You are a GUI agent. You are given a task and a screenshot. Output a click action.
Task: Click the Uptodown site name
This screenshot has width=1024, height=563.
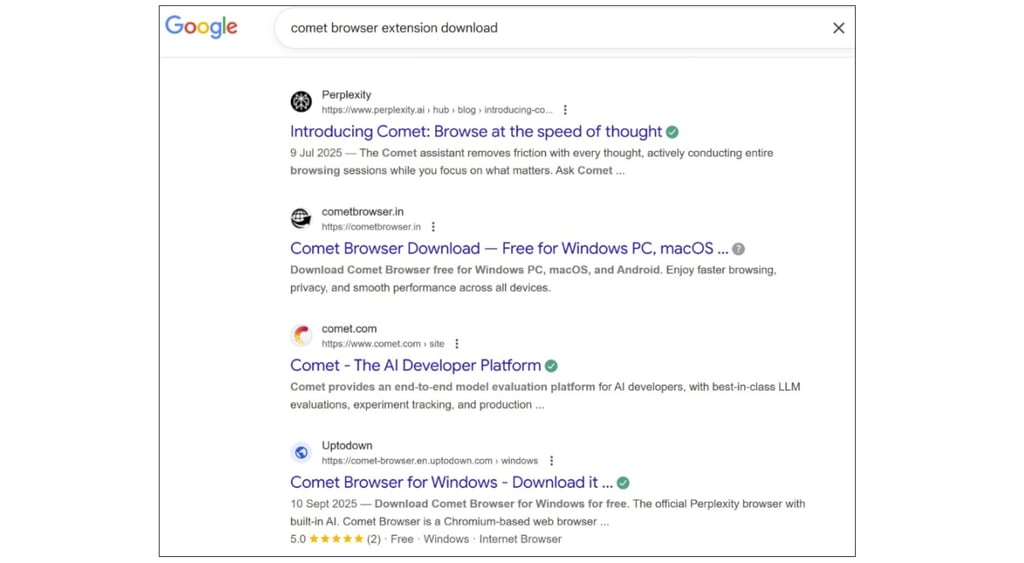point(347,445)
